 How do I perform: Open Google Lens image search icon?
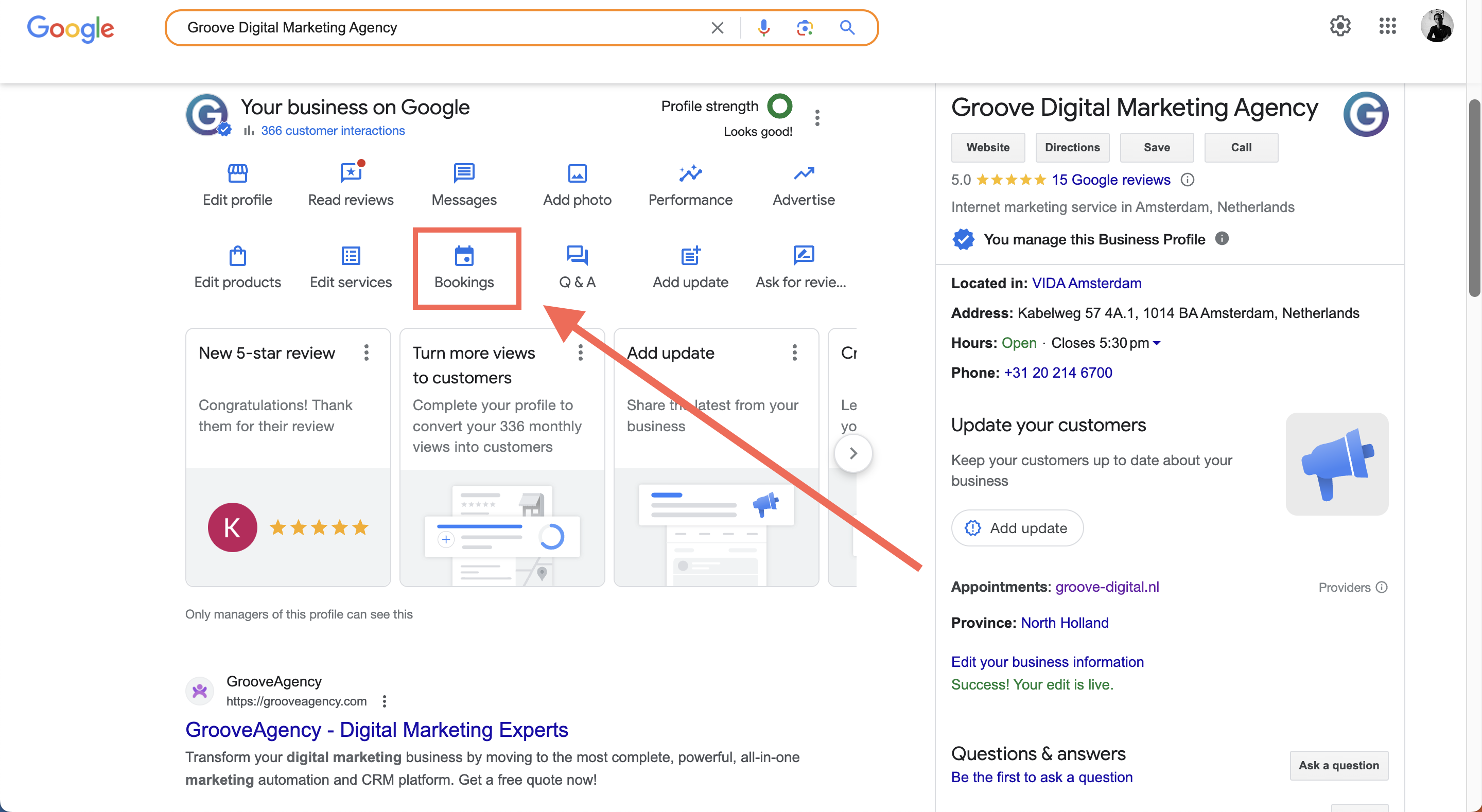tap(805, 28)
